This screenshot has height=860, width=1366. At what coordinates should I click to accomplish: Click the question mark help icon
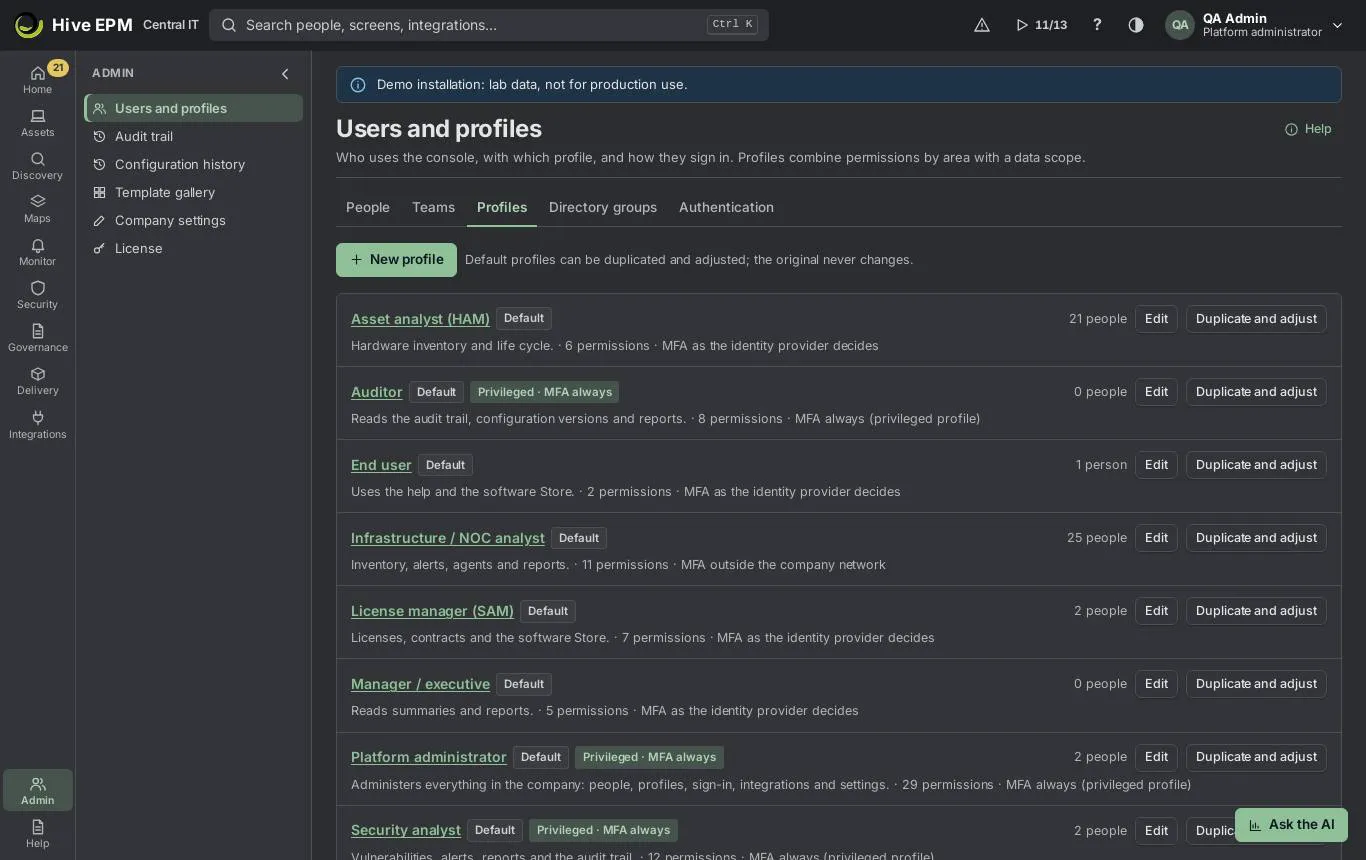[x=1097, y=25]
